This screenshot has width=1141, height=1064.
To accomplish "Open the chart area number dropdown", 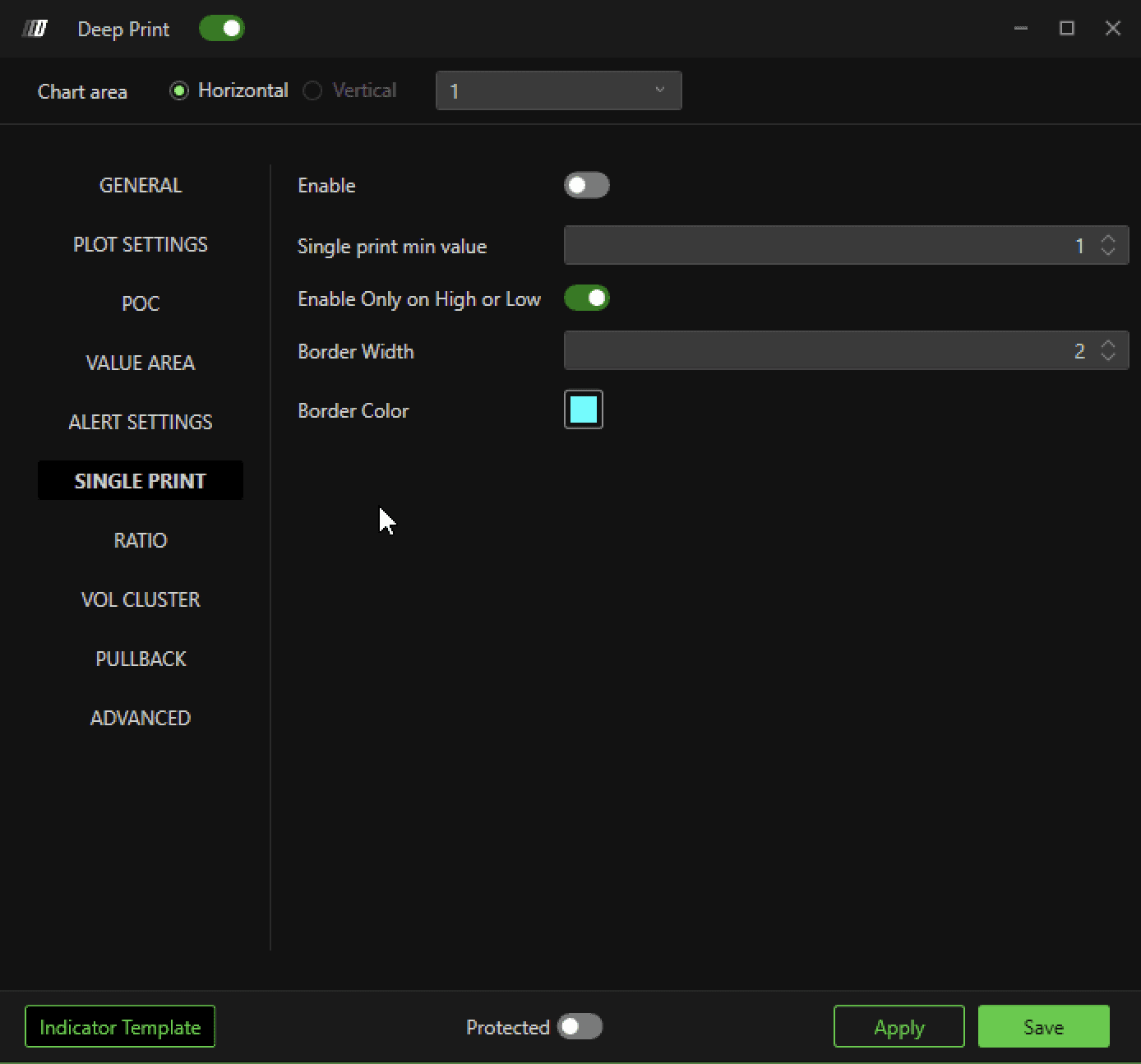I will pos(559,90).
